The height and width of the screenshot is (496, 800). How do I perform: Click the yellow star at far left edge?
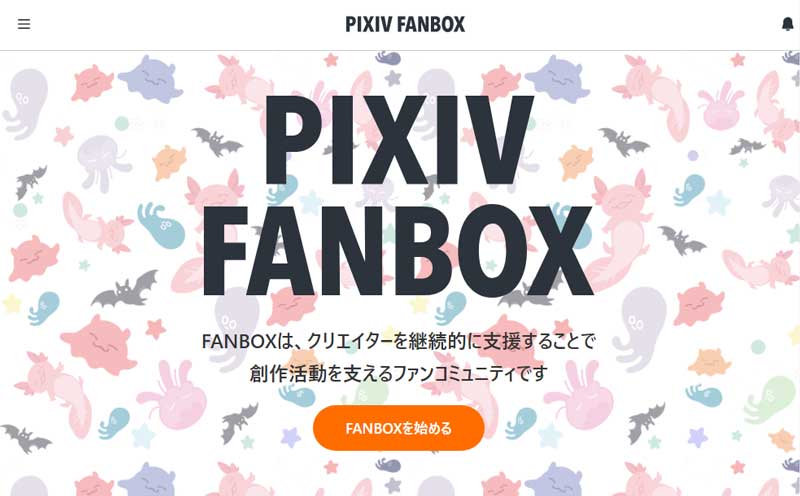tap(12, 304)
